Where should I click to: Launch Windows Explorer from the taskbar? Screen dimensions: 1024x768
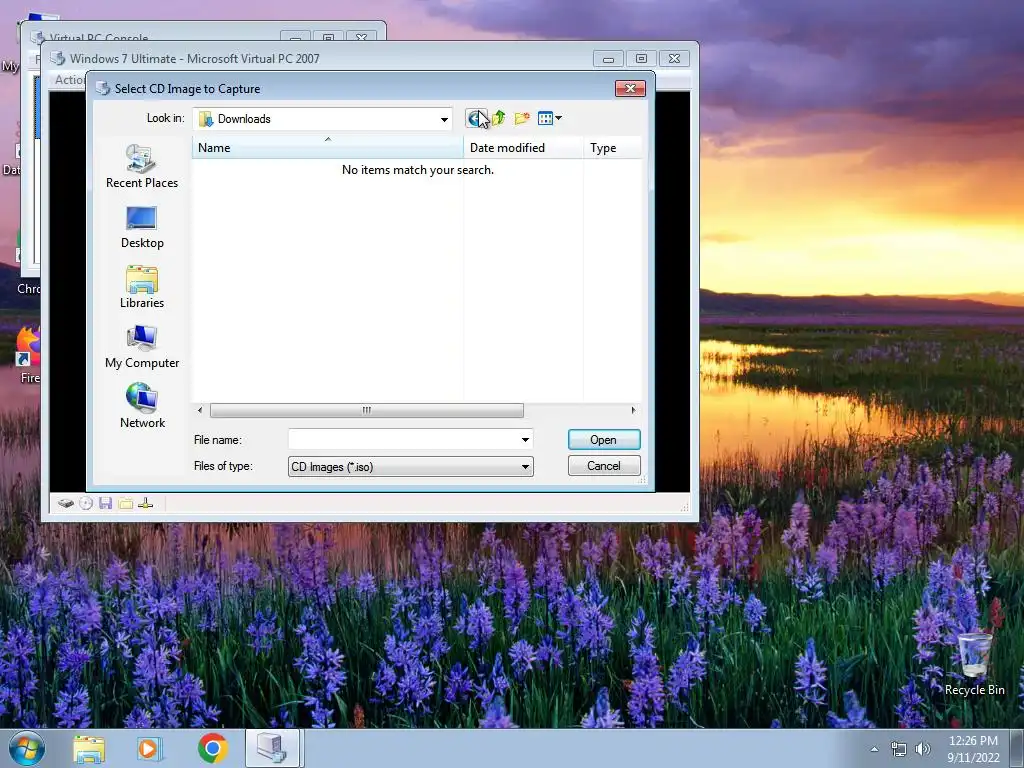click(89, 749)
